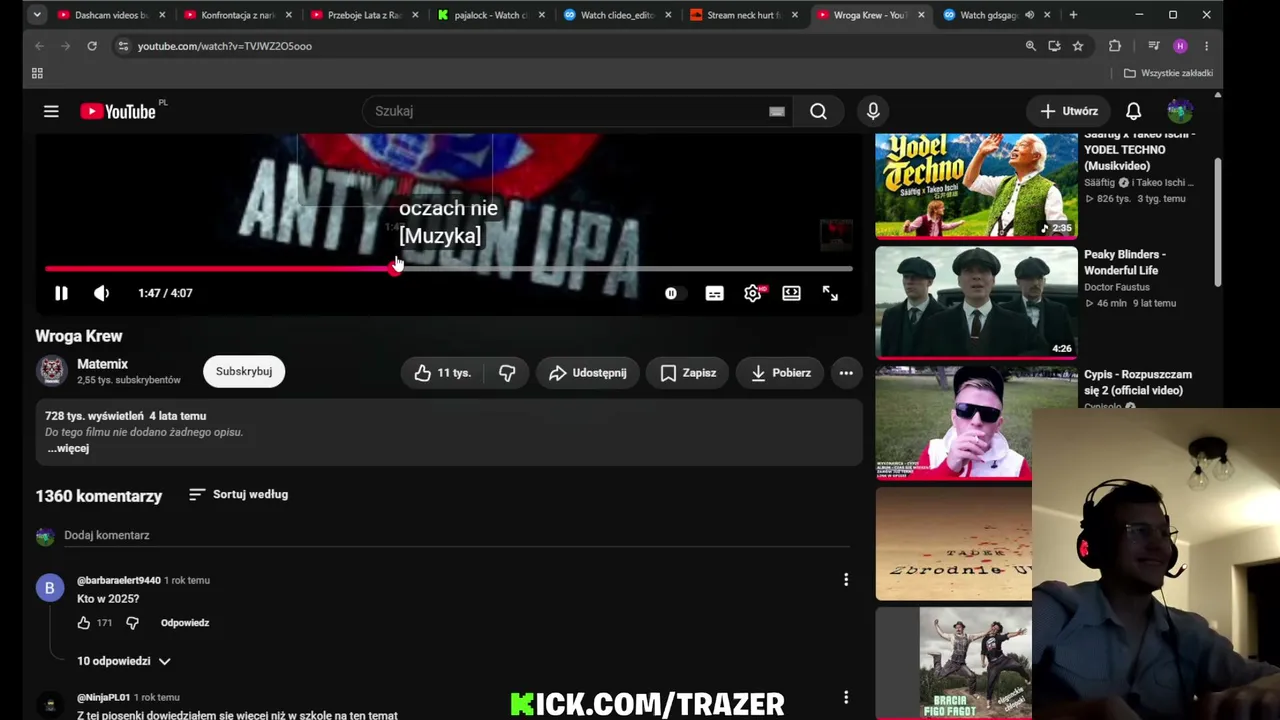View site information icon in address bar
The height and width of the screenshot is (720, 1280).
pyautogui.click(x=122, y=46)
